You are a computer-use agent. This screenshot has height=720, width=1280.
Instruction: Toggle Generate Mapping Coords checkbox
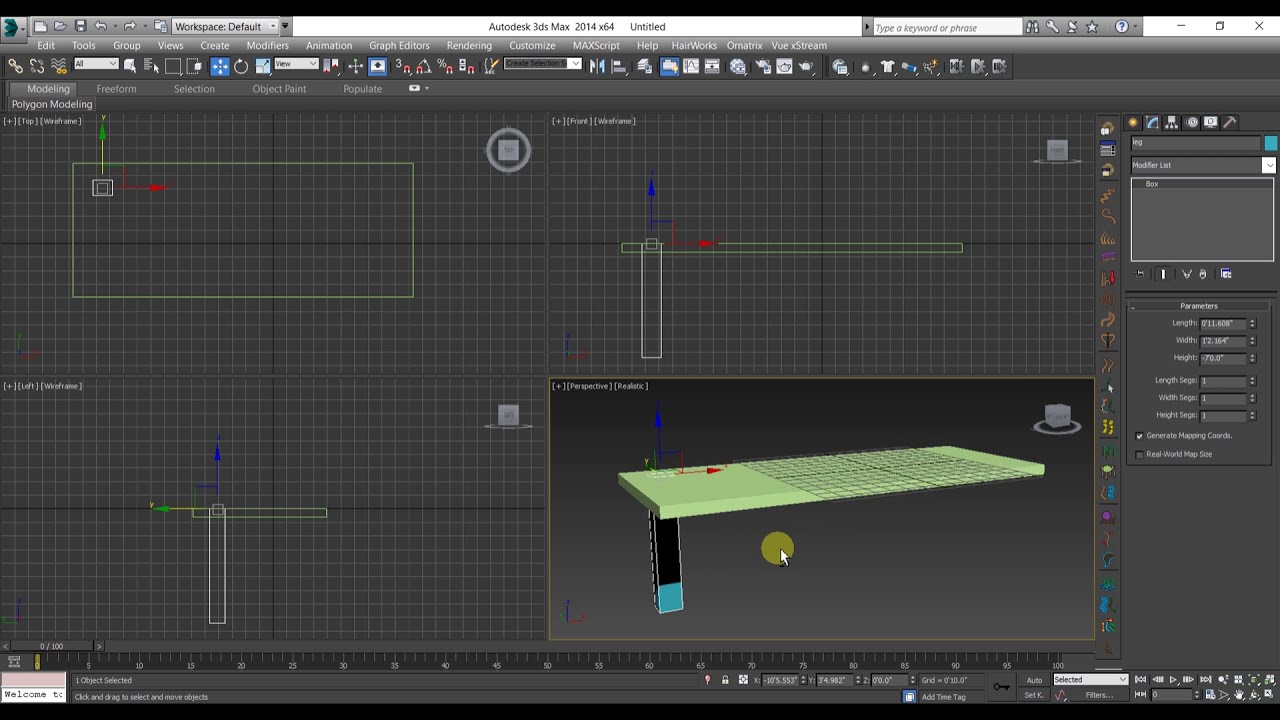coord(1140,436)
